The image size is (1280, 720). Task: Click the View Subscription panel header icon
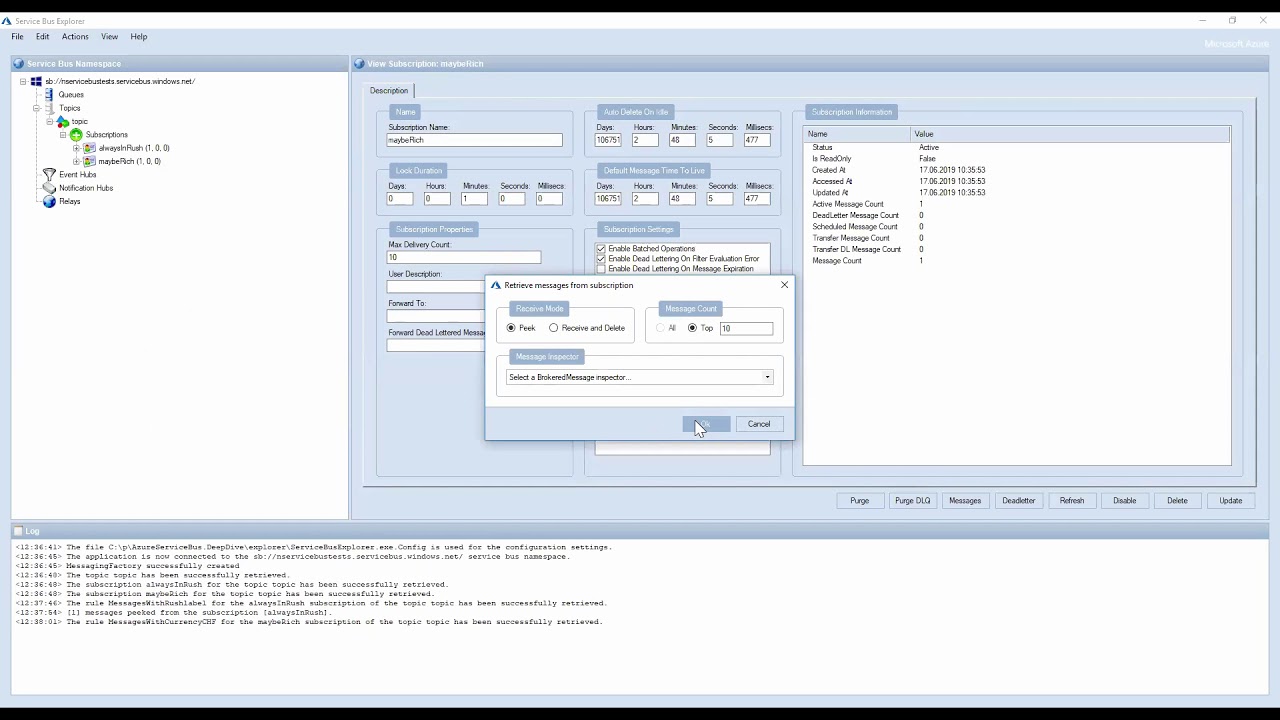tap(359, 64)
